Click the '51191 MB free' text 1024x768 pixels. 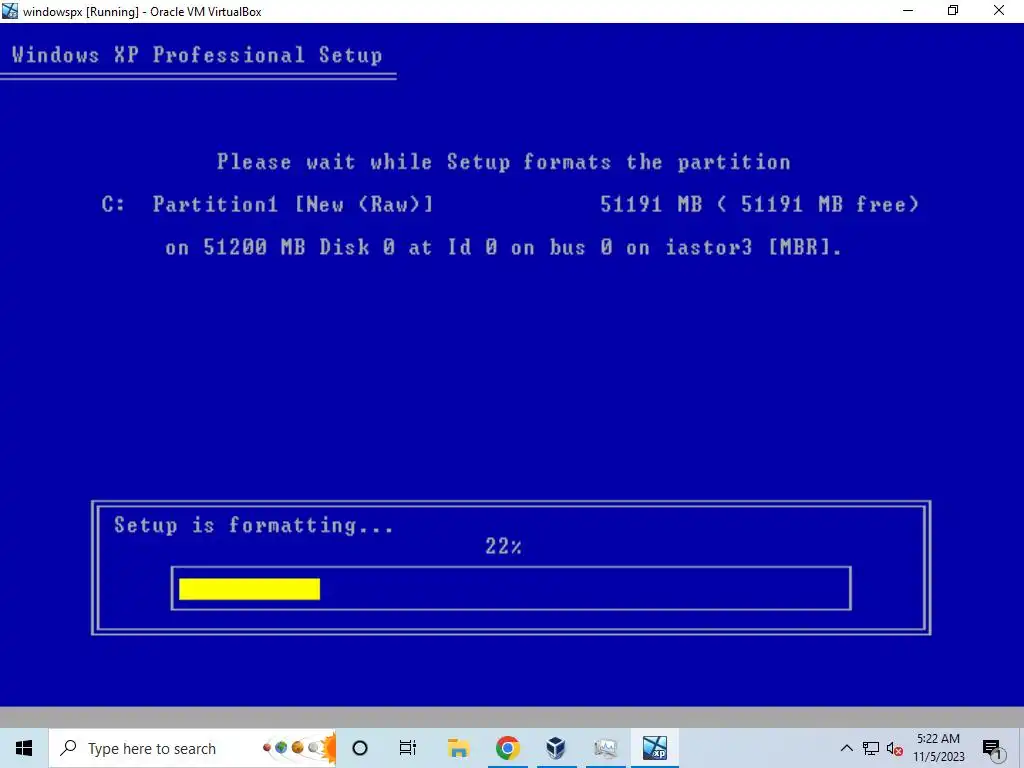point(829,204)
